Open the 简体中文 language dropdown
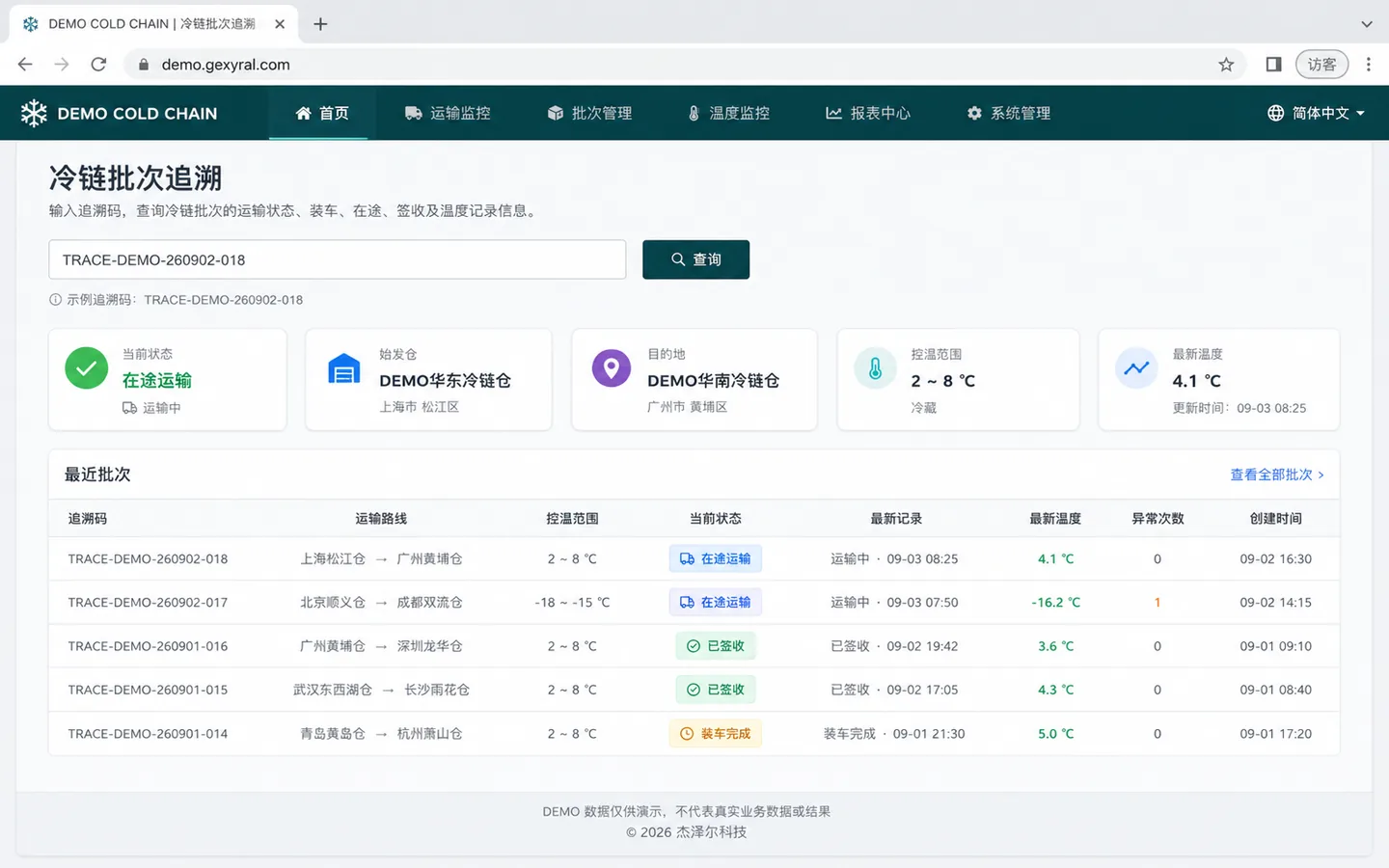Viewport: 1389px width, 868px height. click(1317, 113)
